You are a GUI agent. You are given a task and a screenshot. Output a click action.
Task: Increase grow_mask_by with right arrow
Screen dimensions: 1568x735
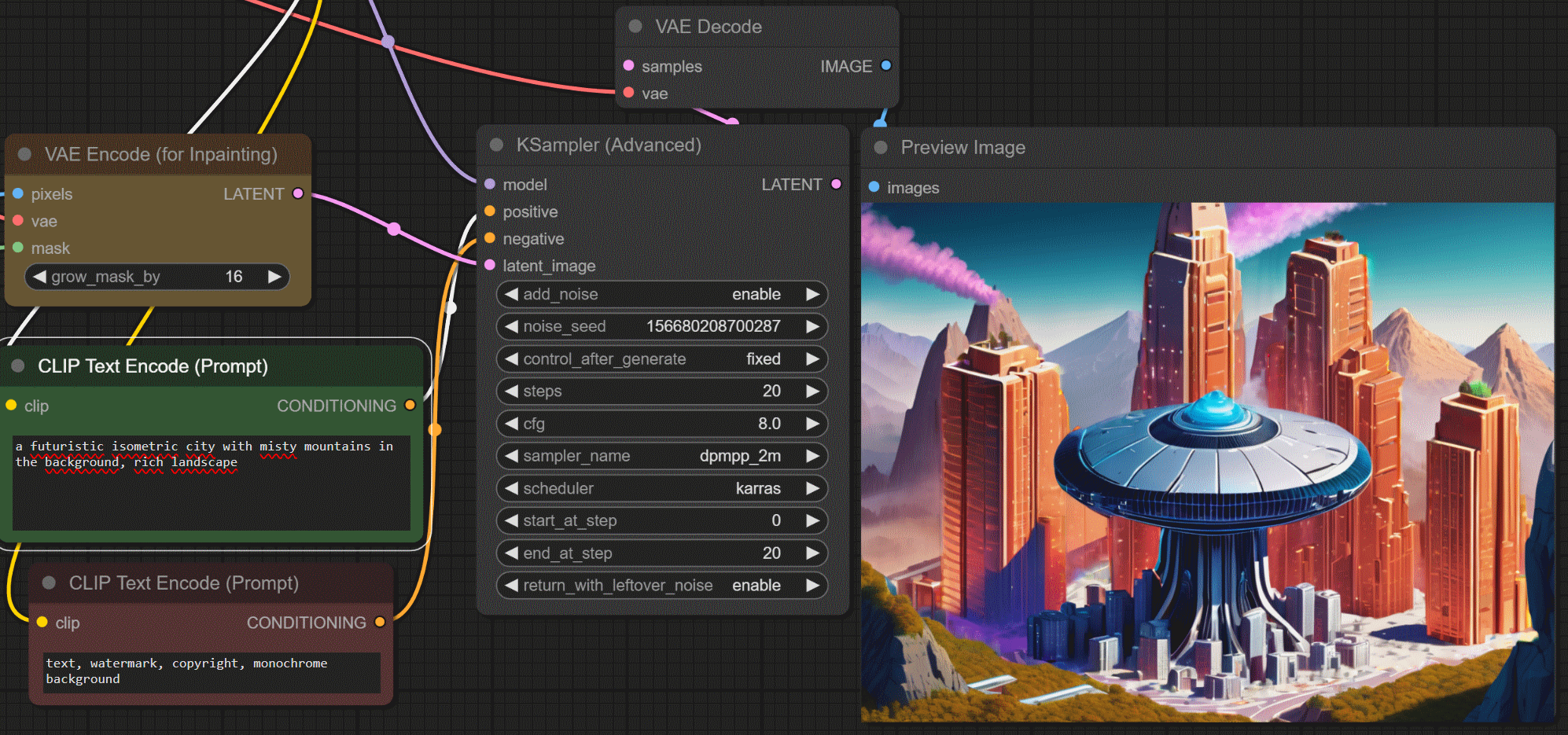coord(274,277)
